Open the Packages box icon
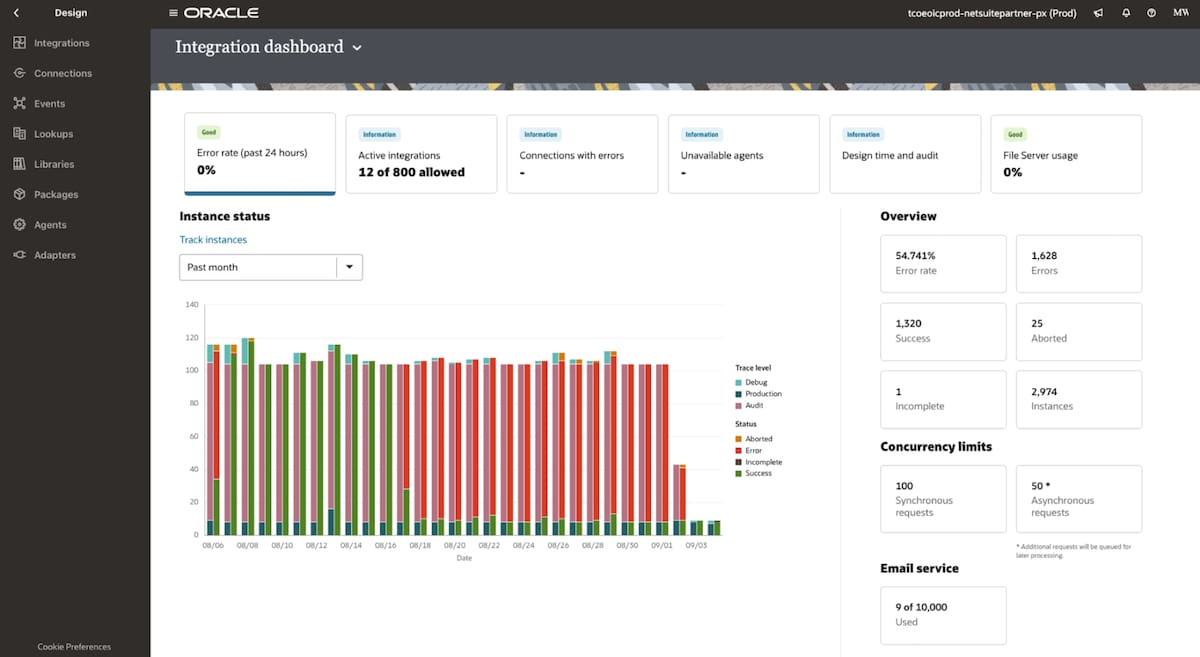The height and width of the screenshot is (657, 1200). tap(19, 194)
